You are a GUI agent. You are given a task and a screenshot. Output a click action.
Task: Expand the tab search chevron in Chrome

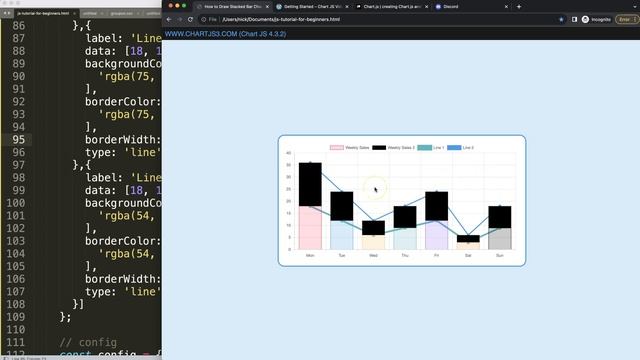tap(634, 7)
